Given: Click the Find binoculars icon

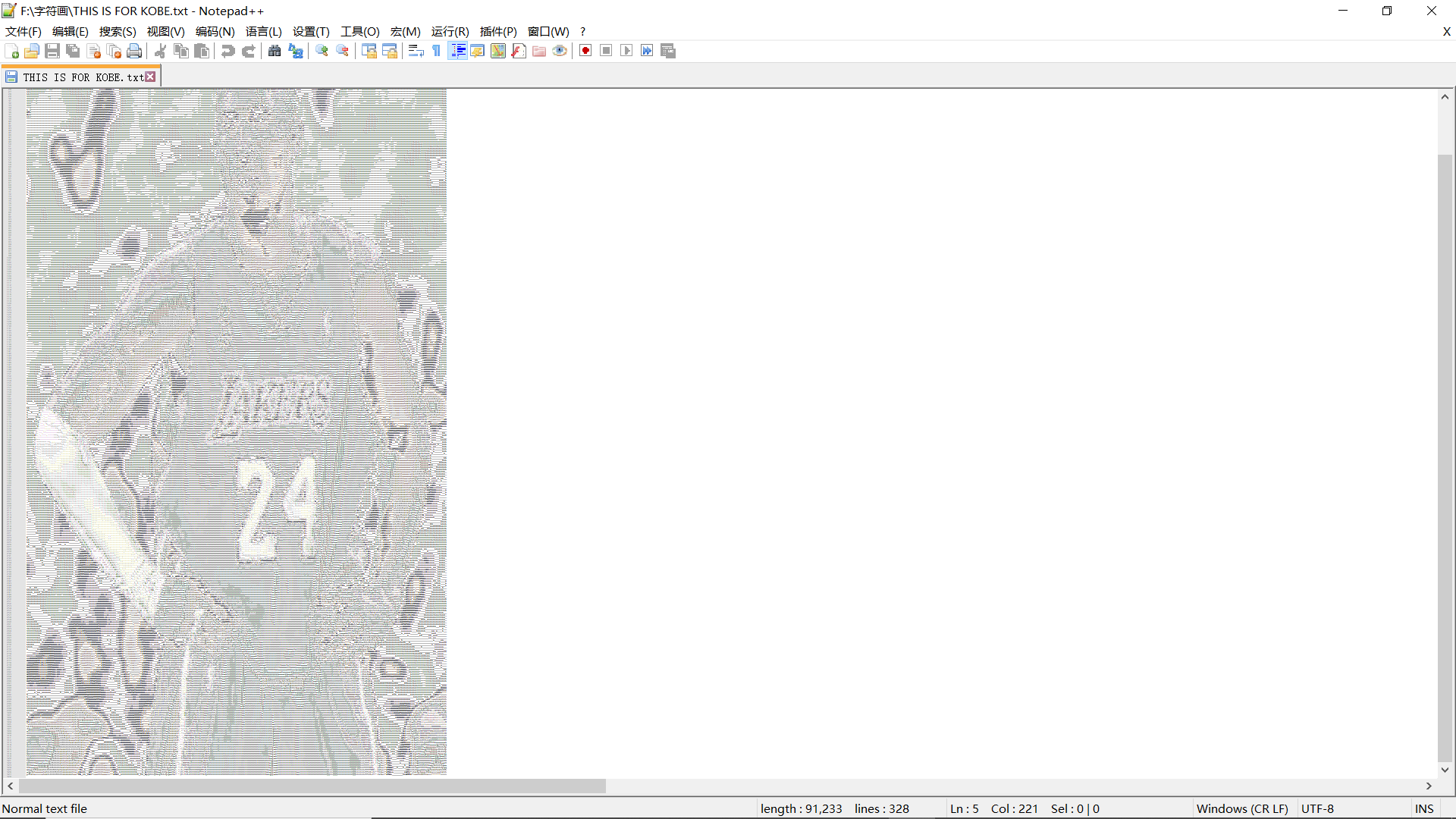Looking at the screenshot, I should (x=275, y=51).
